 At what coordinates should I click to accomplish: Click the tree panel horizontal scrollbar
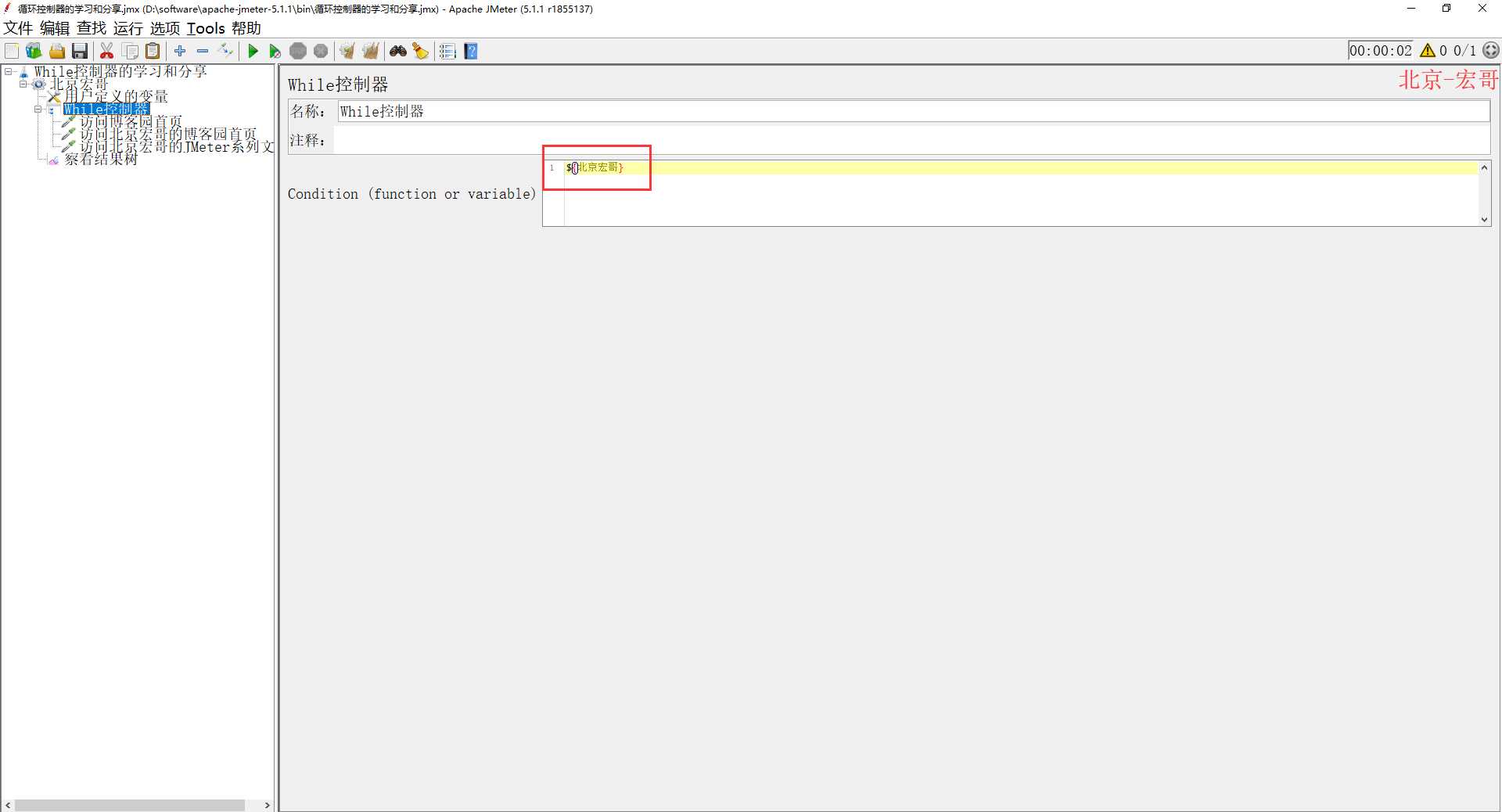point(130,805)
